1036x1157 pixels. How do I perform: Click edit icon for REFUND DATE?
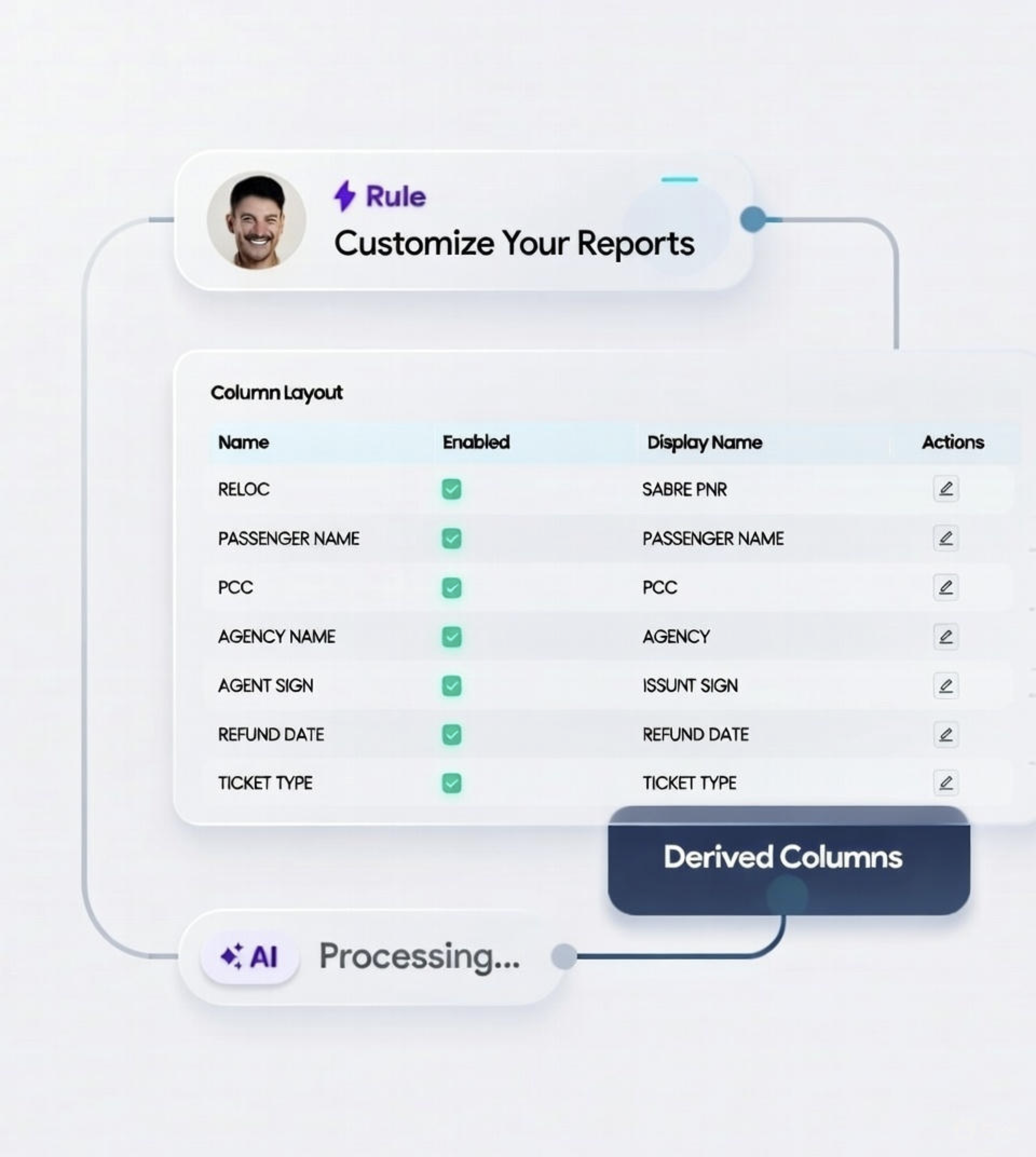[945, 734]
